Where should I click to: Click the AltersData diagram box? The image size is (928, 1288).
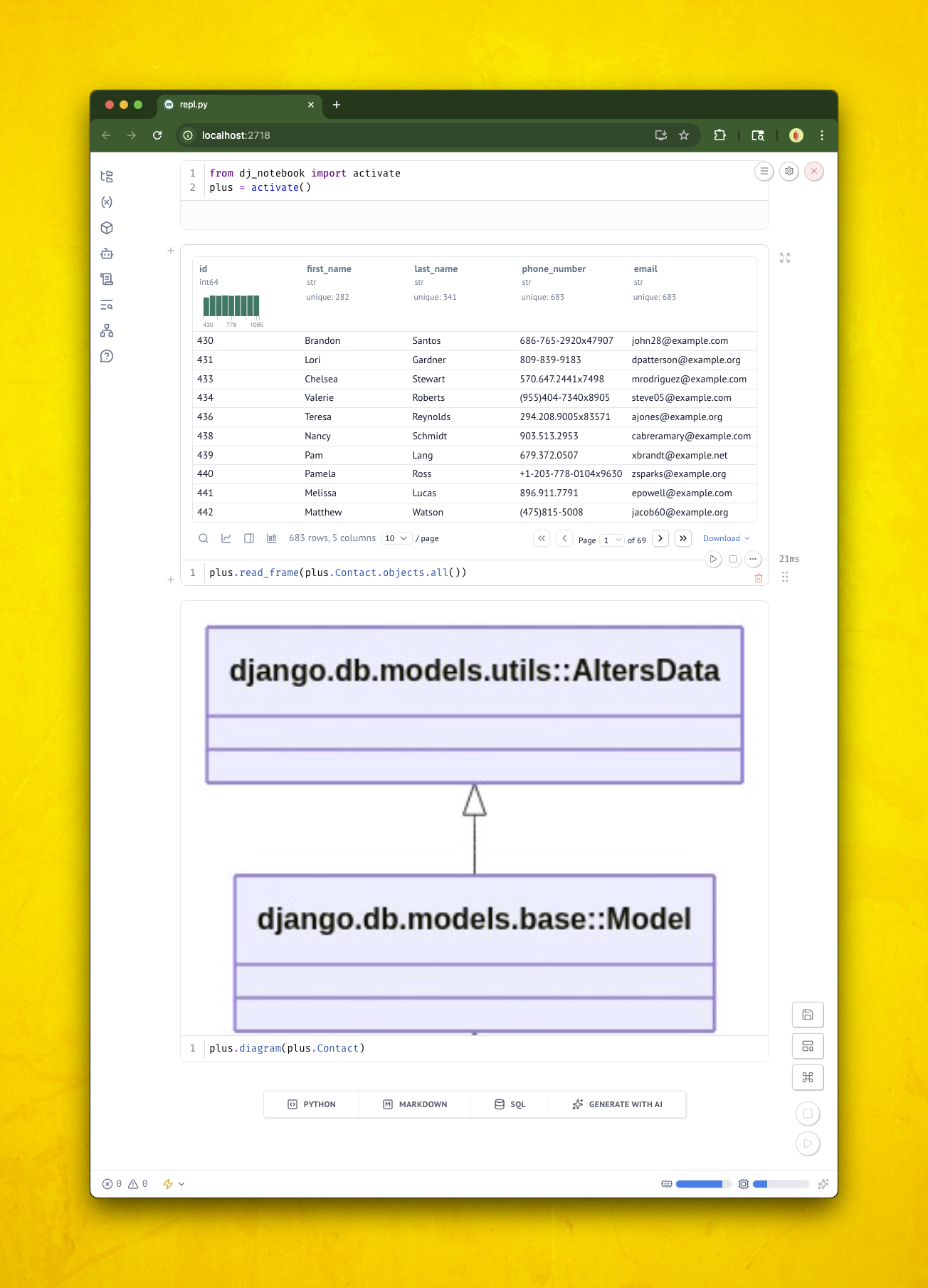pos(475,705)
